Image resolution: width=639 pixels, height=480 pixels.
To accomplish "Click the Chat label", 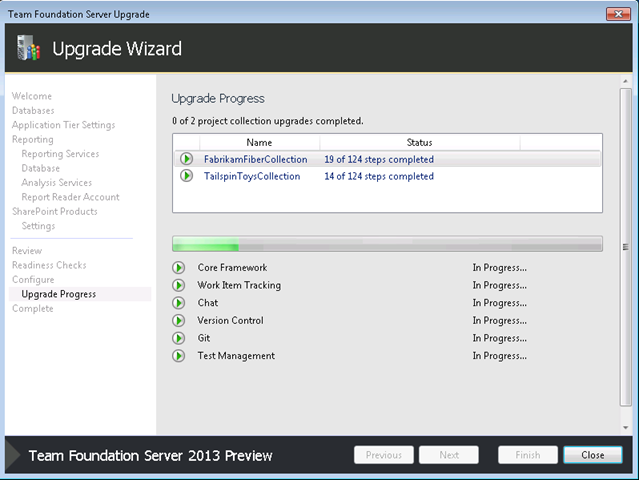I will pos(208,303).
